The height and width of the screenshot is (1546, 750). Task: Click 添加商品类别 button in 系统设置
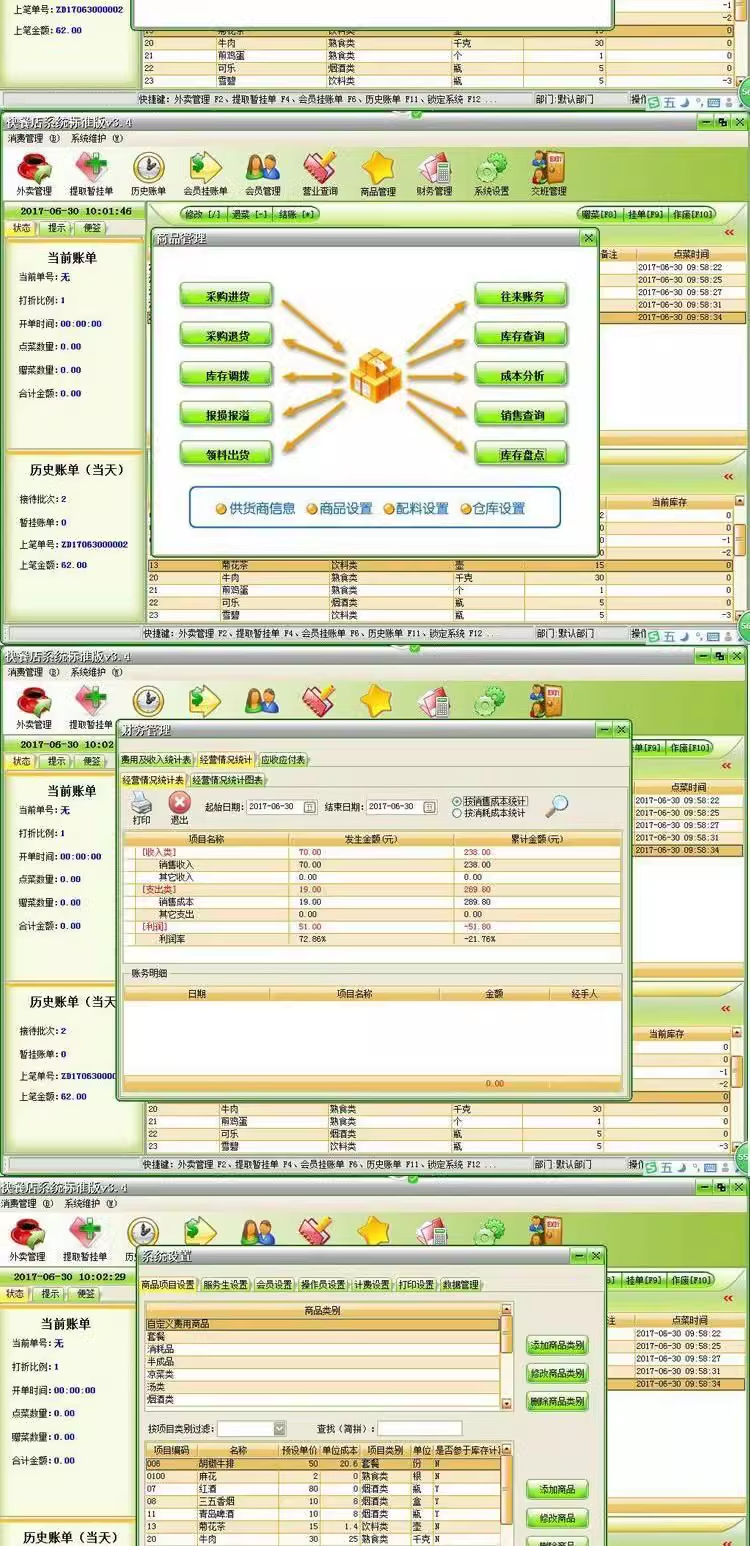tap(557, 1345)
